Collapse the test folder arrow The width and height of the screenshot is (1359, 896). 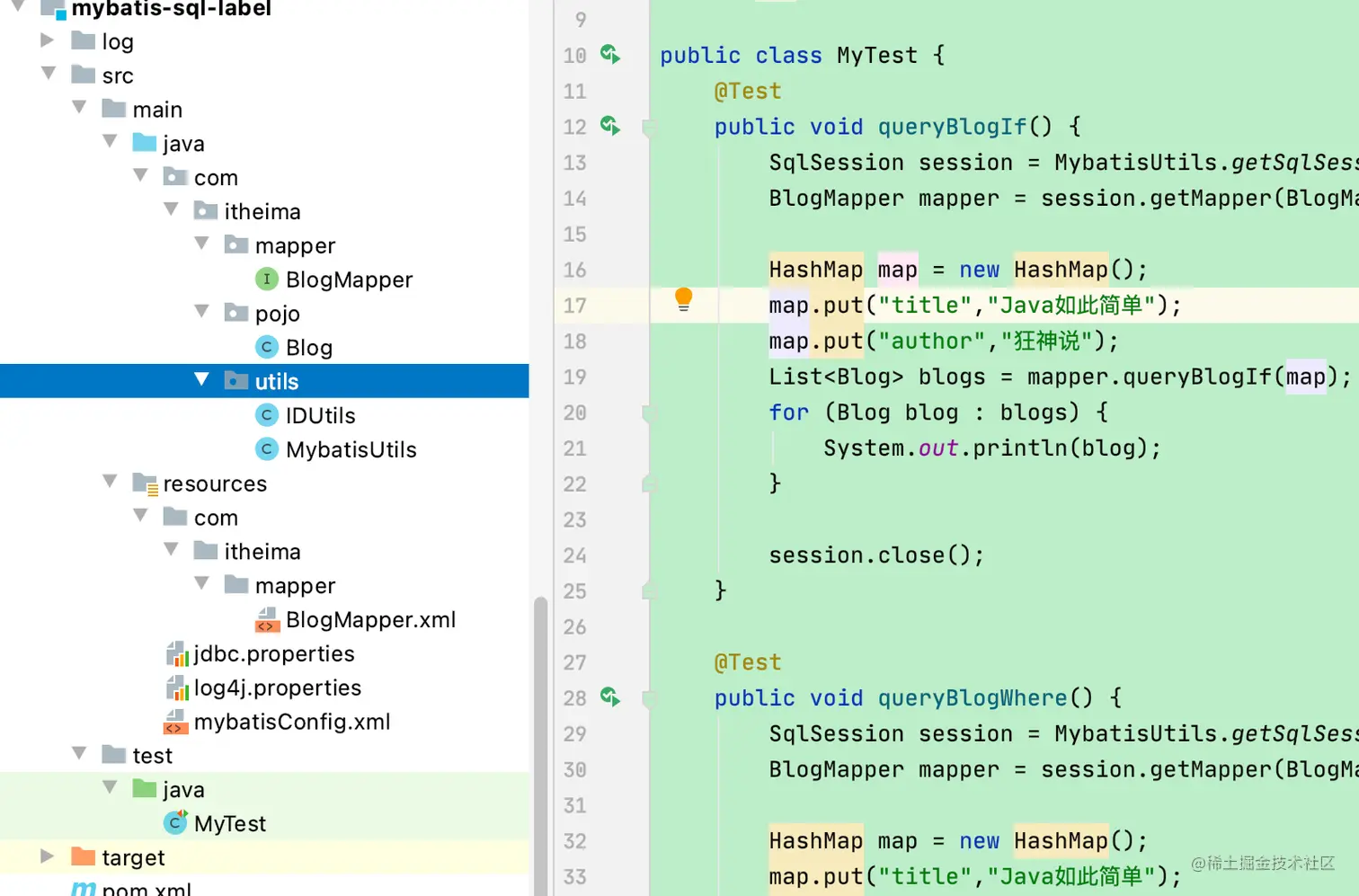point(79,754)
